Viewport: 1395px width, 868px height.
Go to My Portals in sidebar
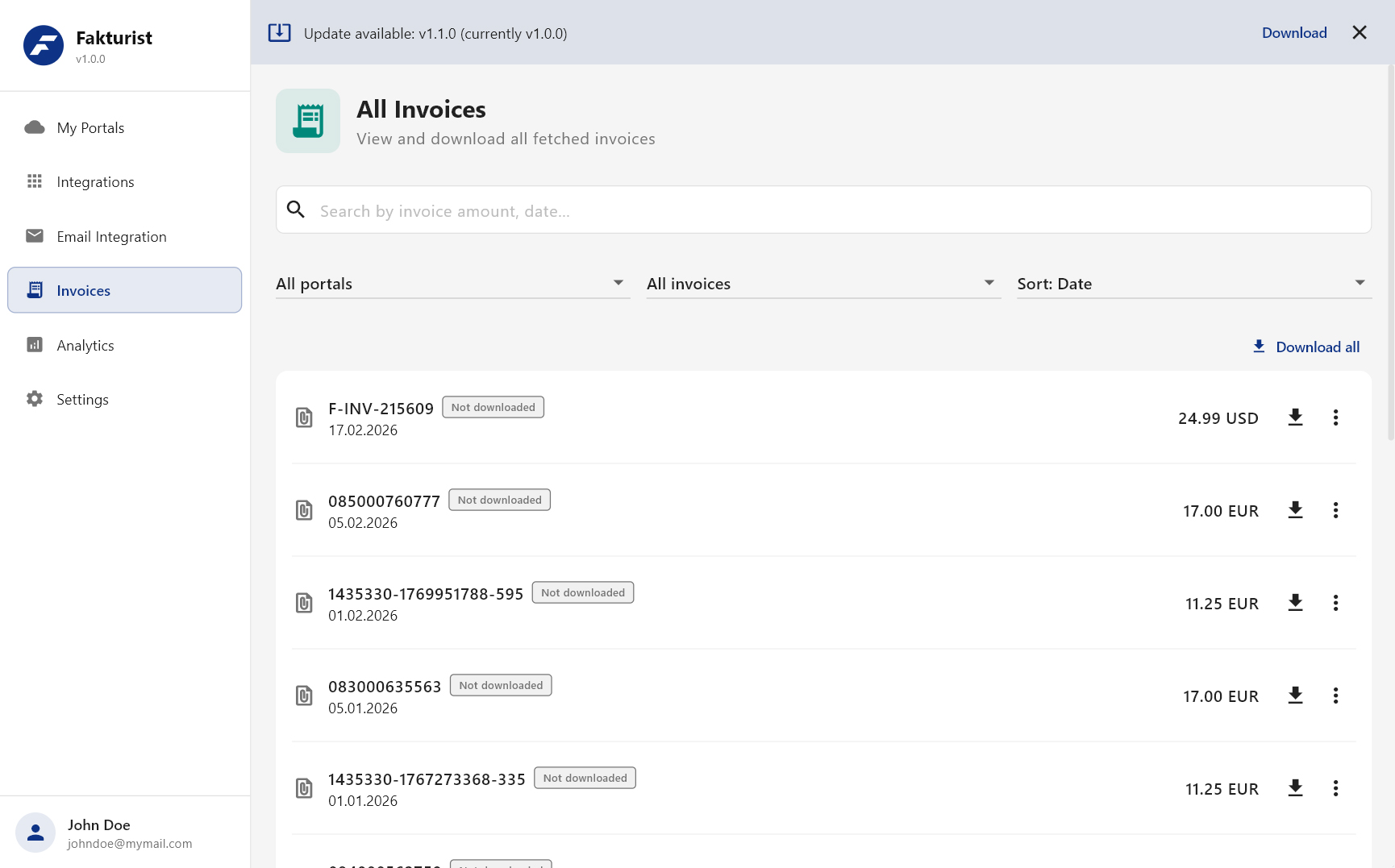click(90, 128)
